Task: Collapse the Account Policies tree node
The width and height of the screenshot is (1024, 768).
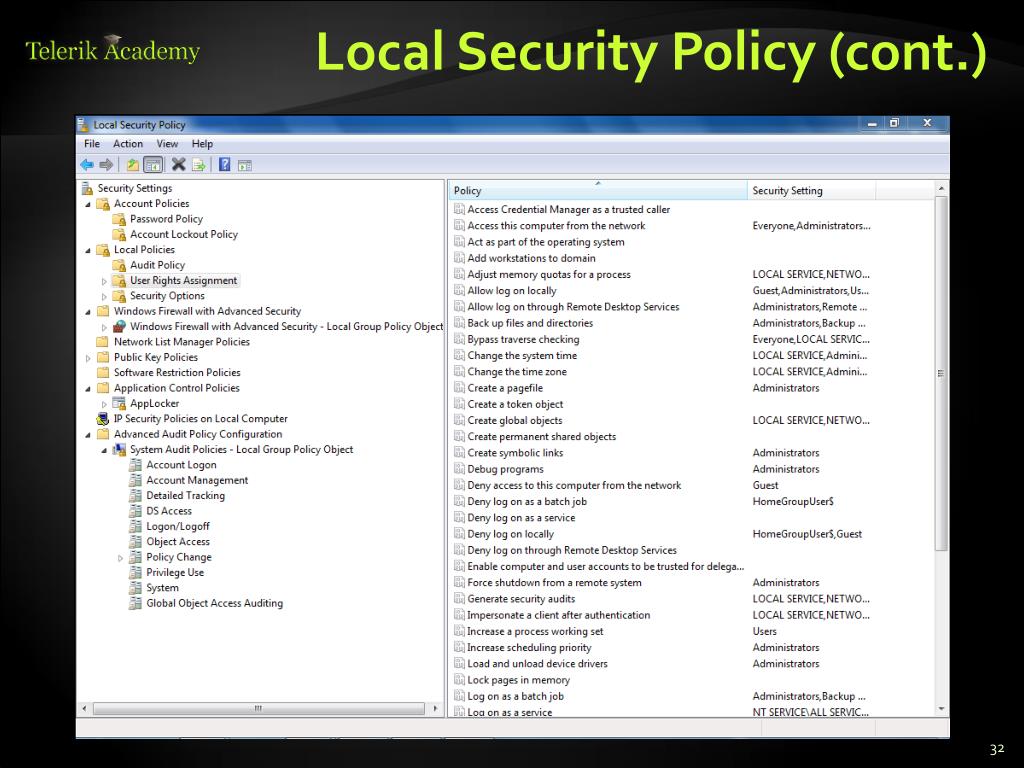Action: 88,204
